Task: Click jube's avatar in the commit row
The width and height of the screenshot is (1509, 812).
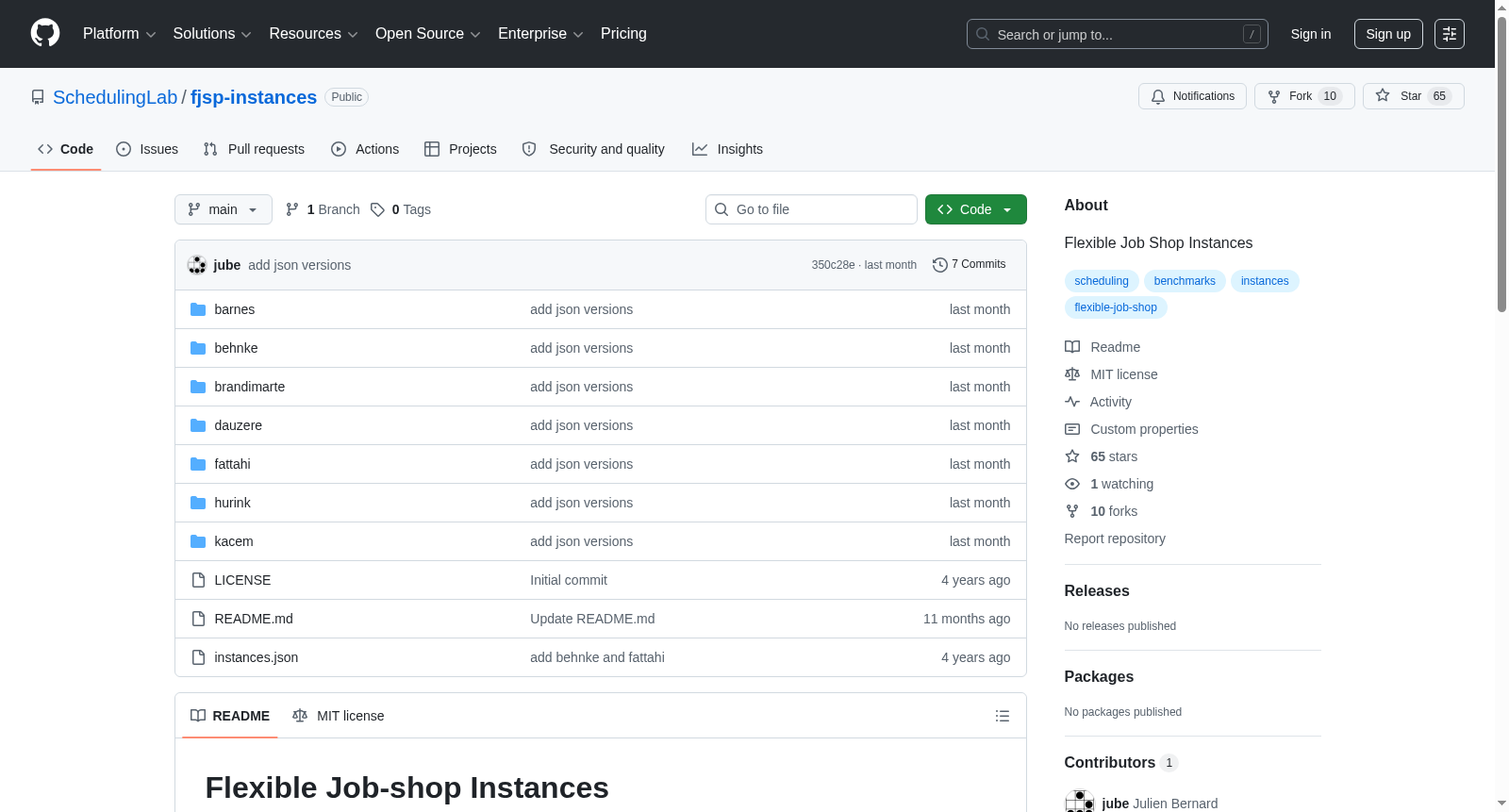Action: (x=197, y=265)
